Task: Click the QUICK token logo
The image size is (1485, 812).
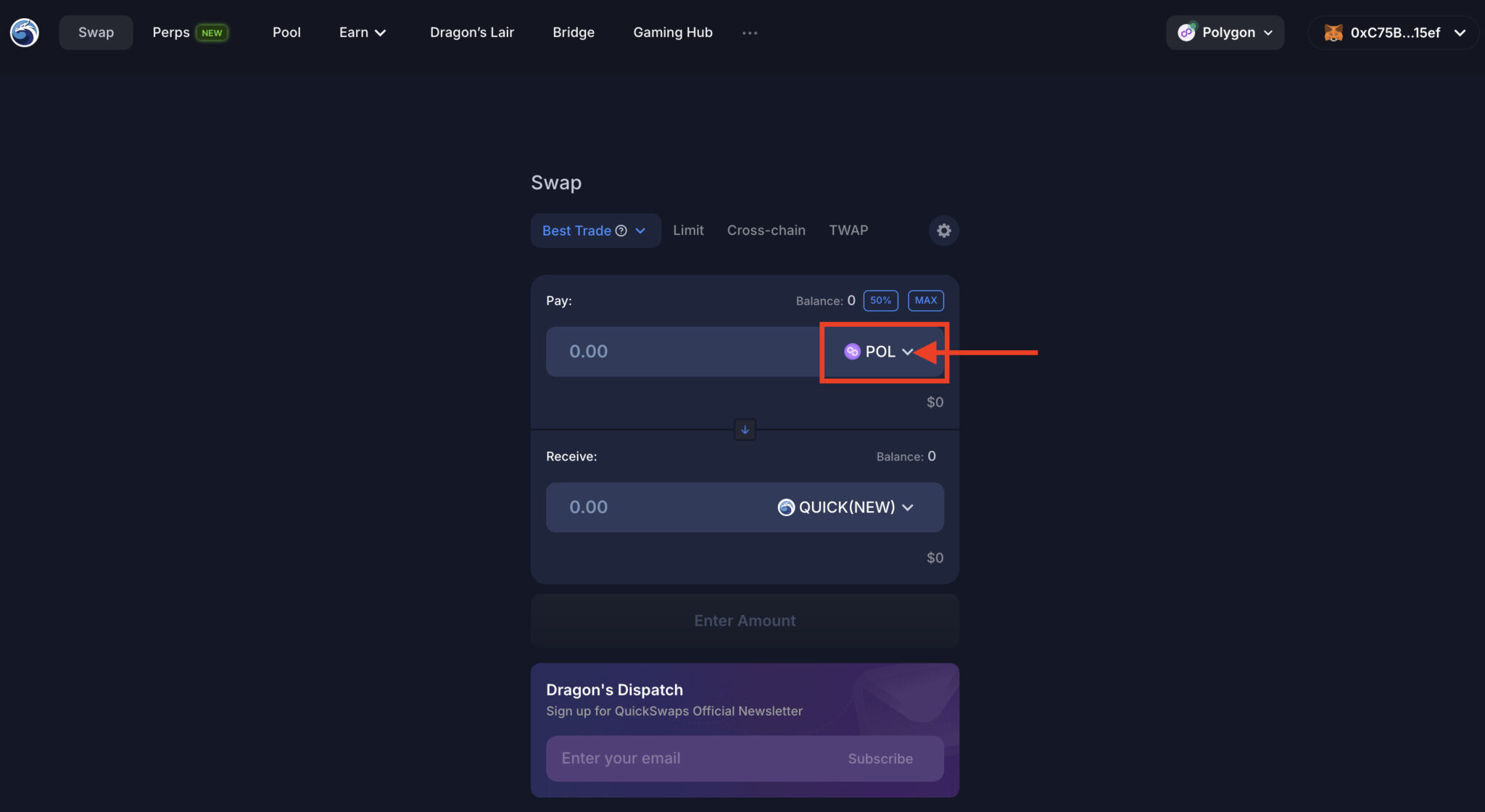Action: pos(786,507)
